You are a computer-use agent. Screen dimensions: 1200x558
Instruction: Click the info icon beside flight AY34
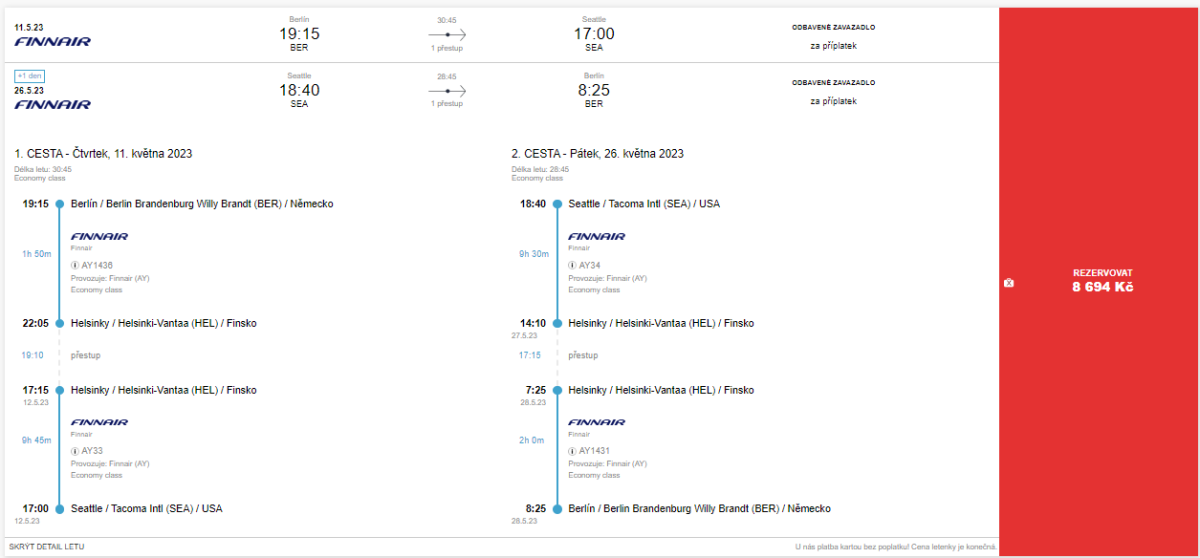click(x=573, y=265)
